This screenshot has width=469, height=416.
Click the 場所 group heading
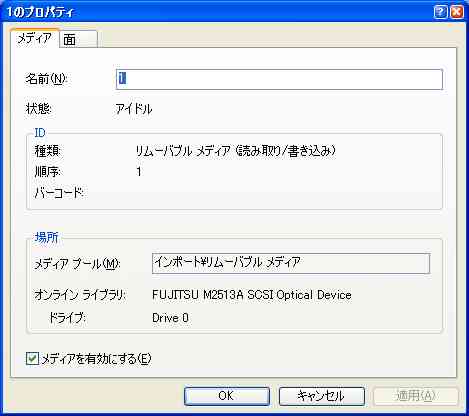click(x=46, y=237)
